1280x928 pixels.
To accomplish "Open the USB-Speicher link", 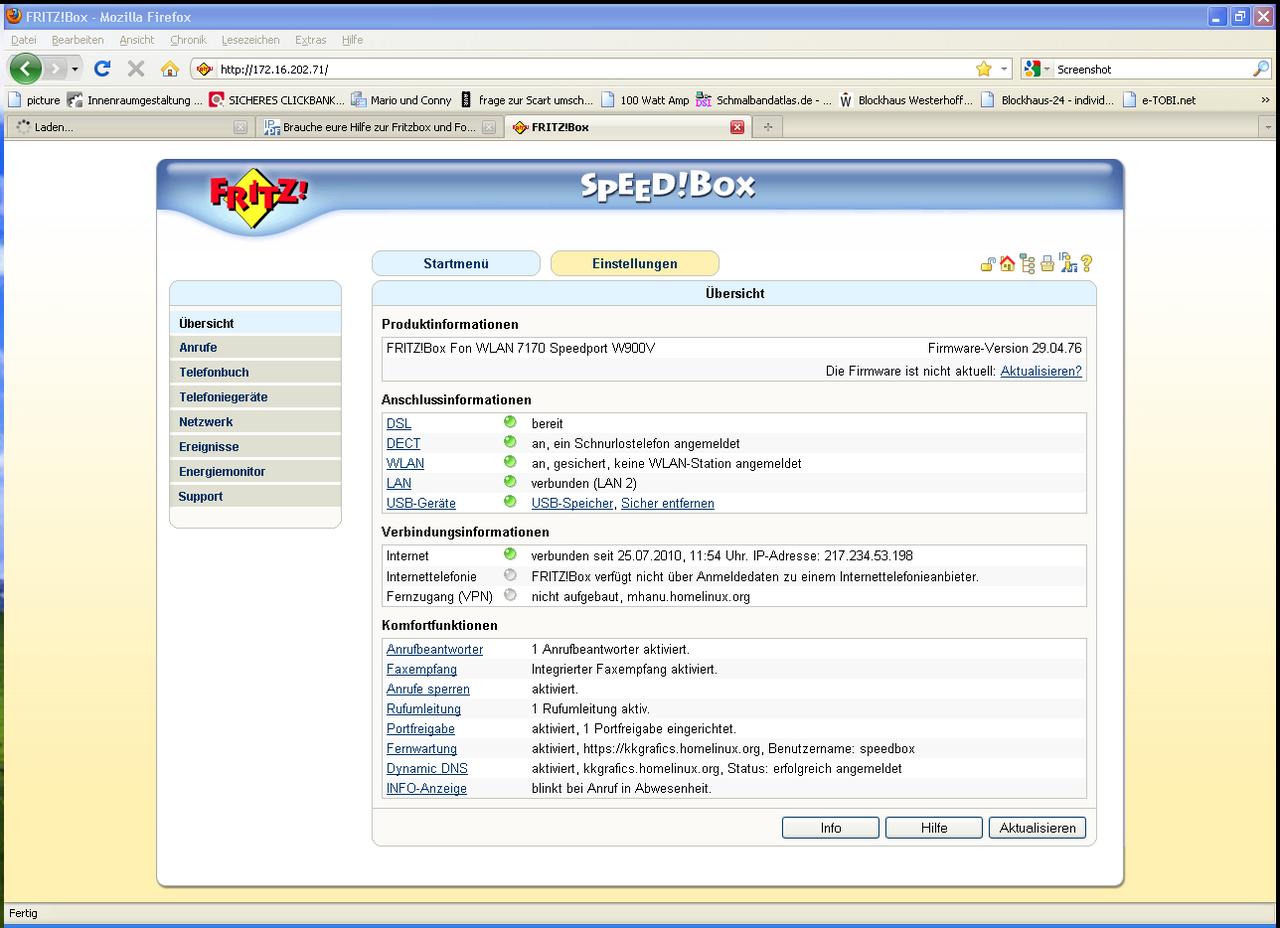I will point(572,503).
